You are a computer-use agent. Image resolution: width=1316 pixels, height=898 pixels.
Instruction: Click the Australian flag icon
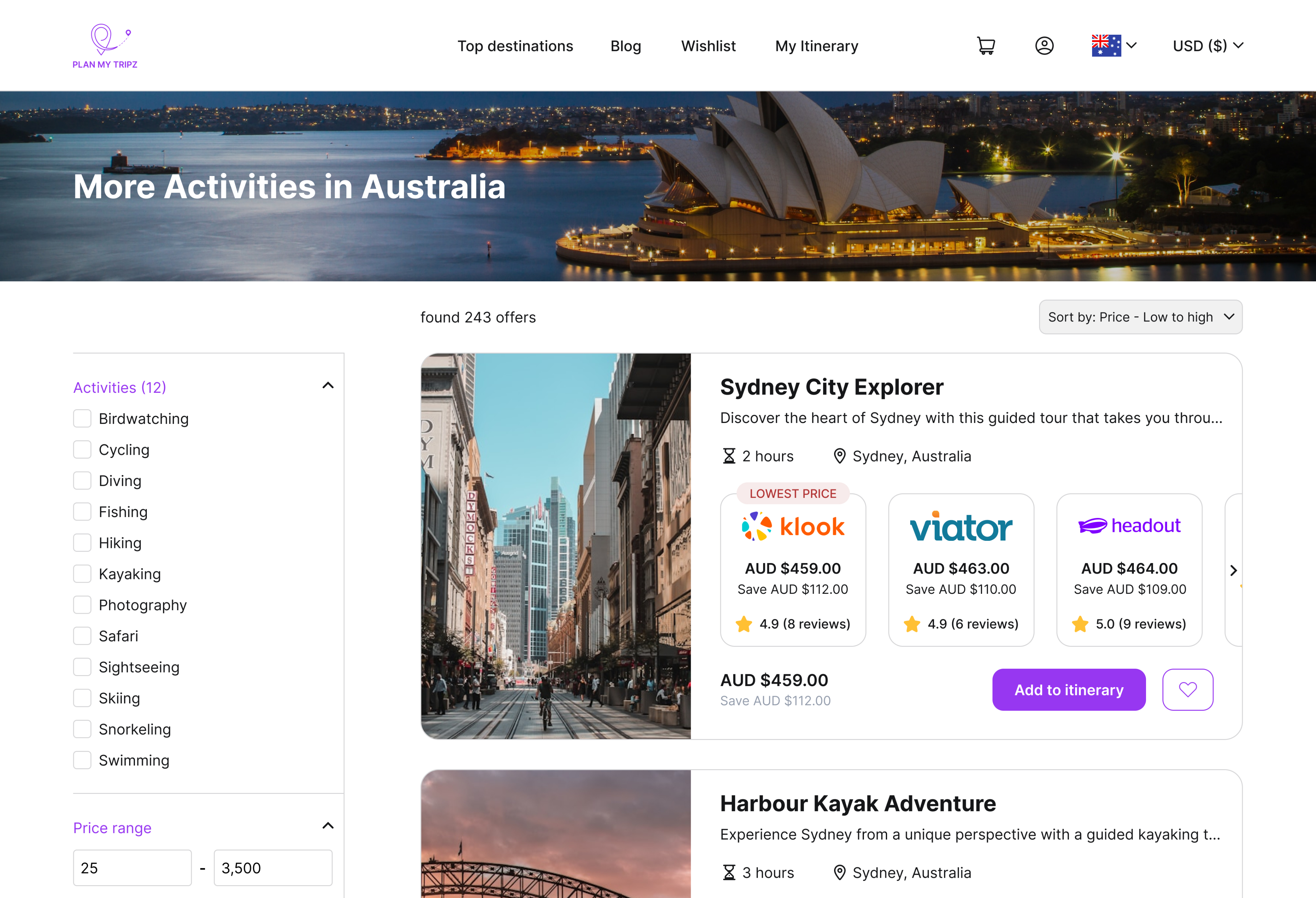[x=1106, y=46]
